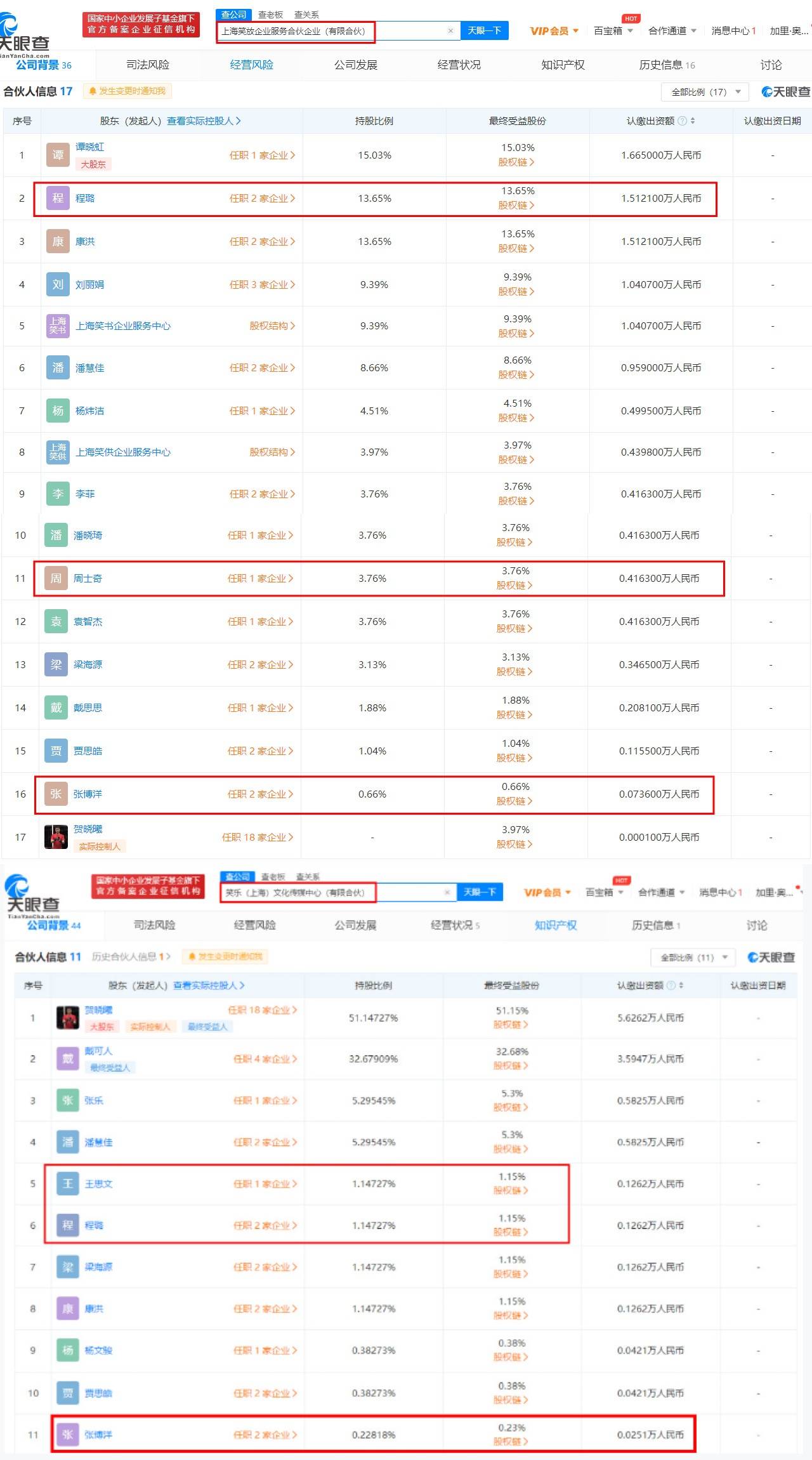Click 天眼一下 beside the 上海笑放企业服务合伙企业 search
Viewport: 812px width, 1460px height.
tap(484, 30)
